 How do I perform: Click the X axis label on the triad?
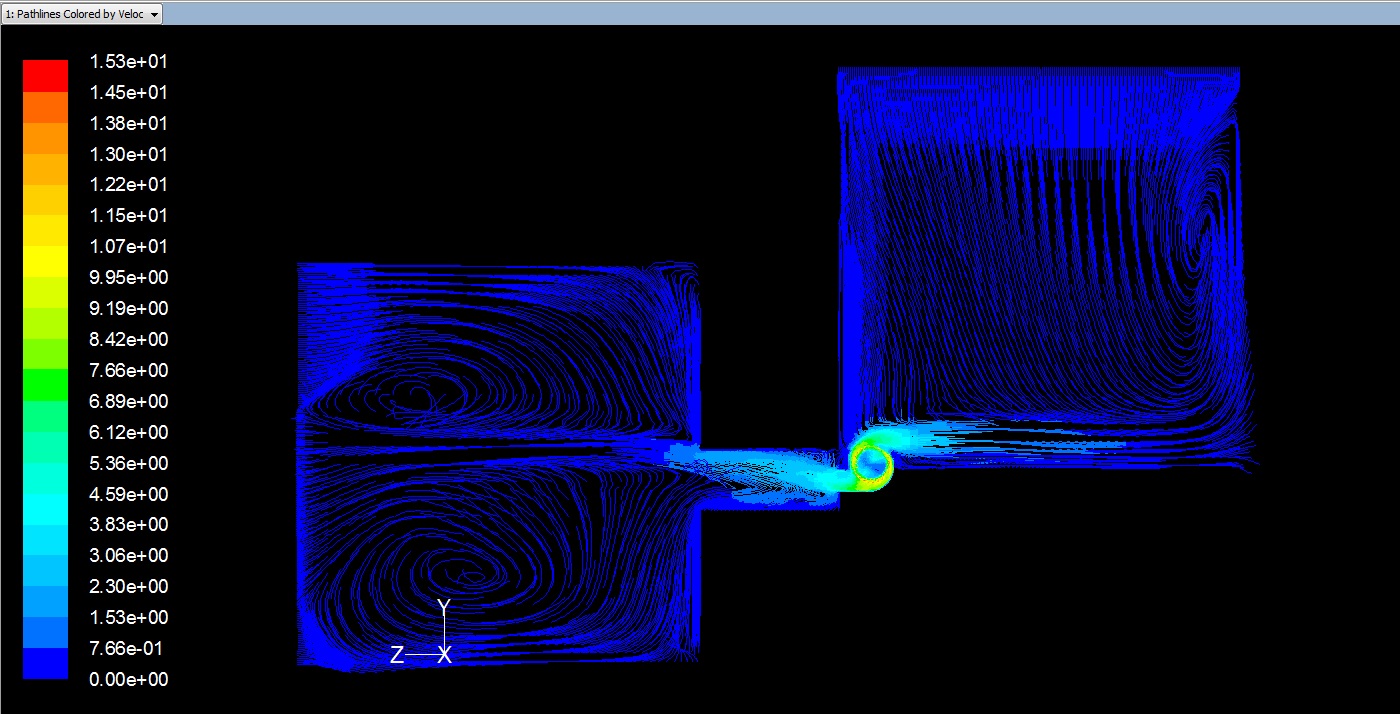coord(445,655)
